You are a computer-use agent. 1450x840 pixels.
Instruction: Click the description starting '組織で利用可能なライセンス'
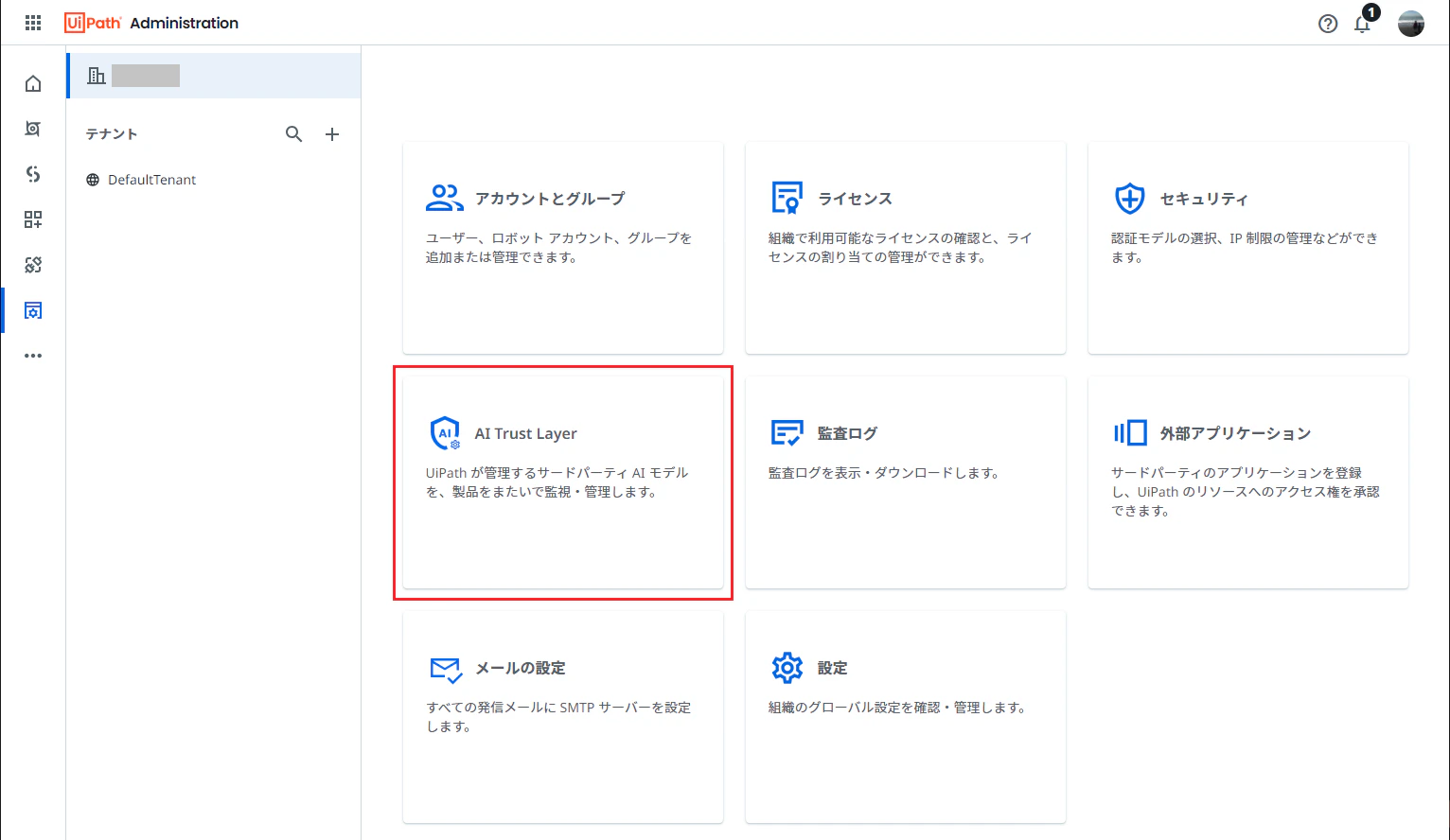[x=900, y=248]
